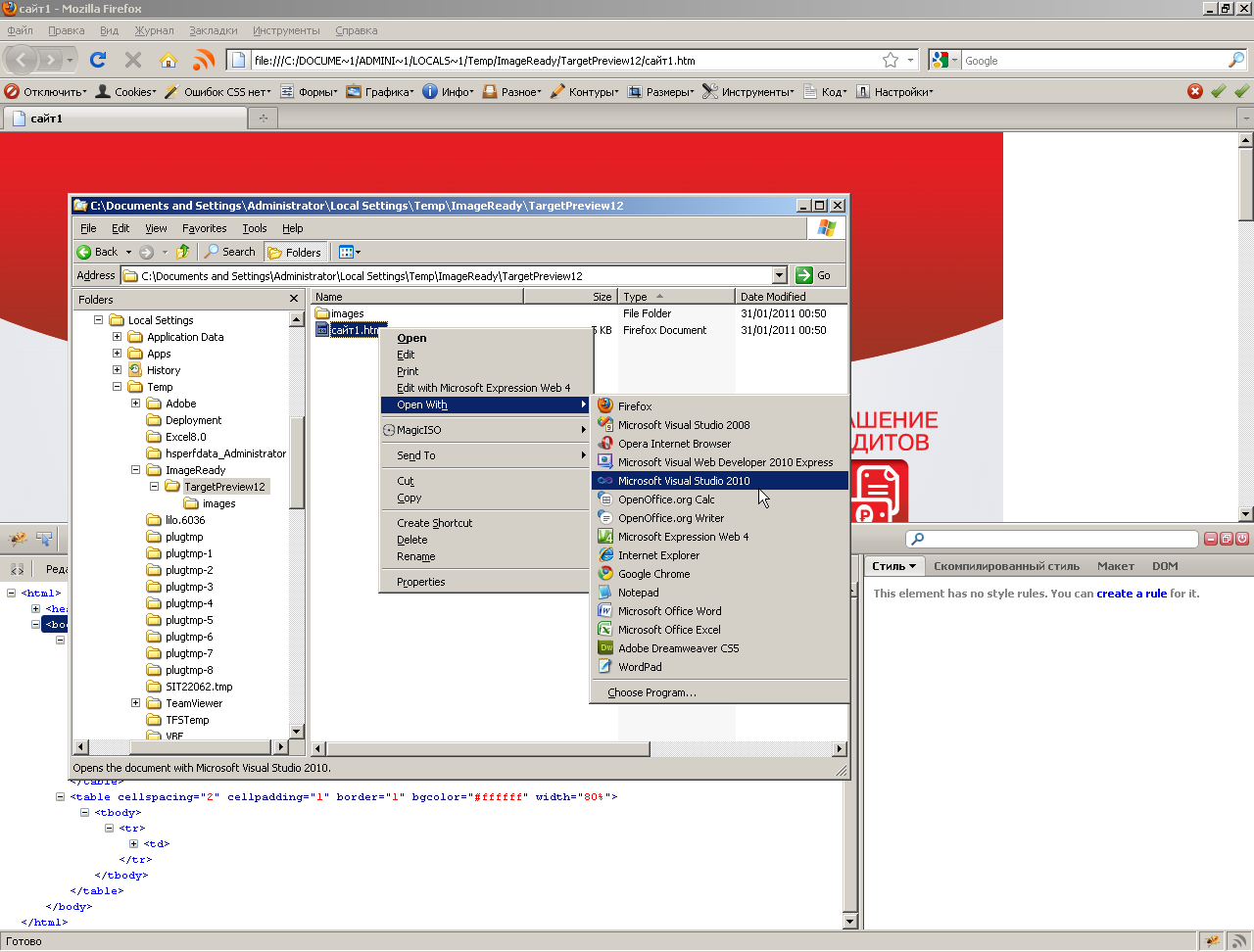Select Rename in the context menu
Image resolution: width=1254 pixels, height=952 pixels.
(x=484, y=556)
